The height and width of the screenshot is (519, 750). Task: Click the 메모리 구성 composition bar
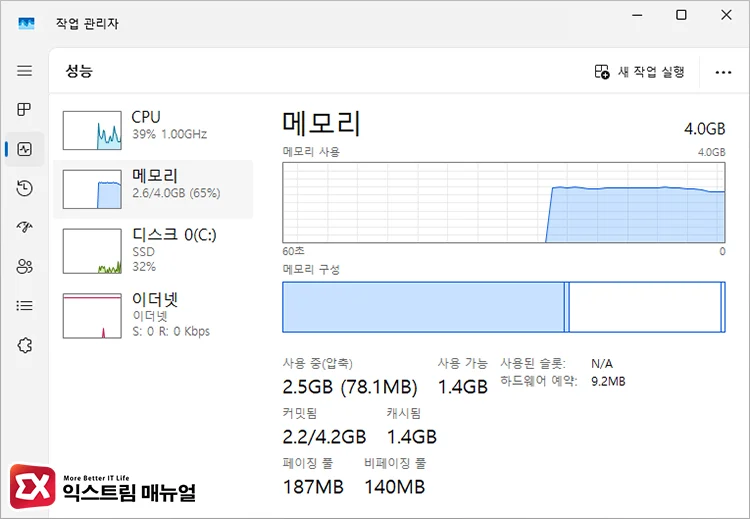504,307
